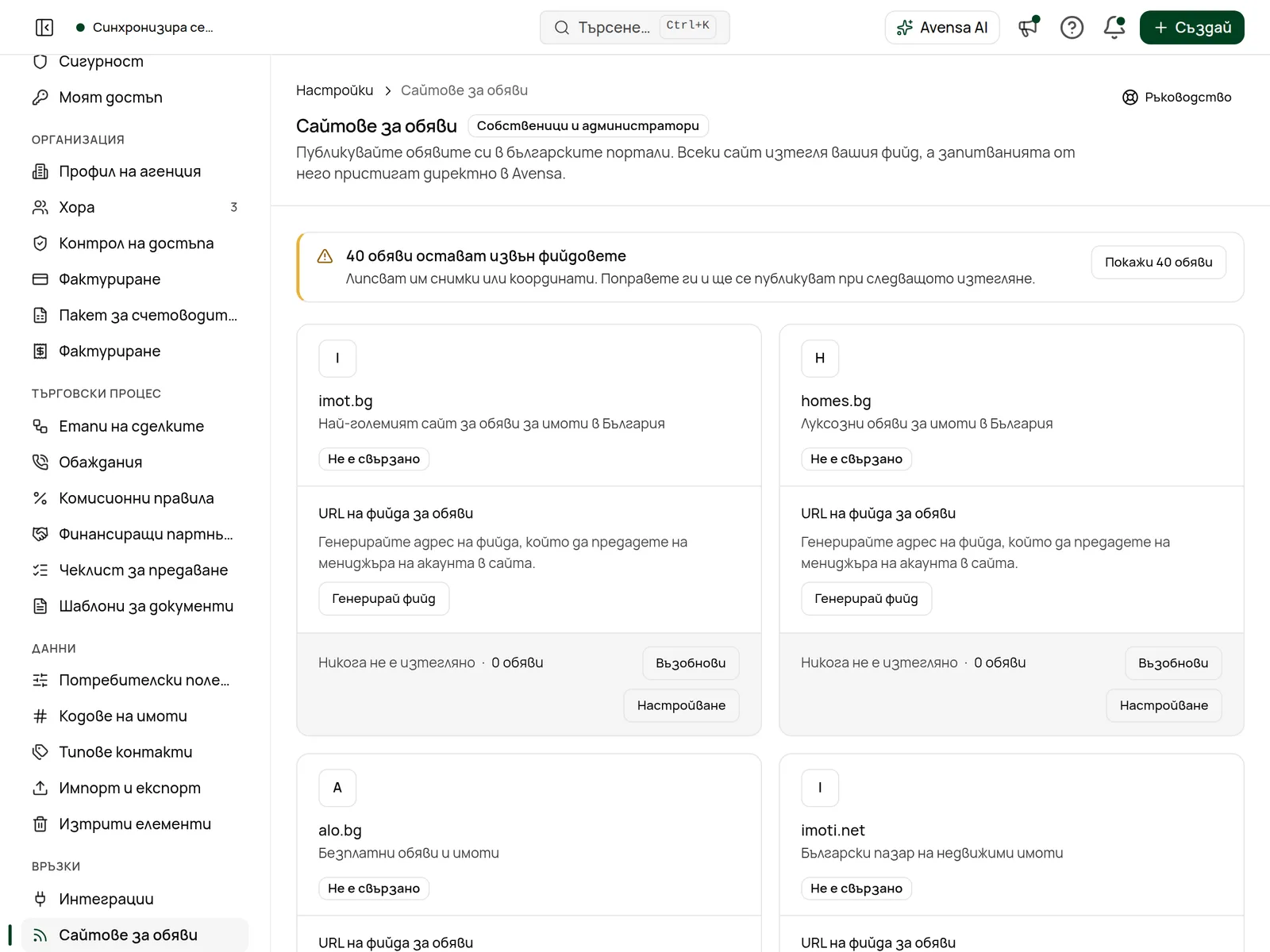Click the key icon for Моят достъп

40,98
